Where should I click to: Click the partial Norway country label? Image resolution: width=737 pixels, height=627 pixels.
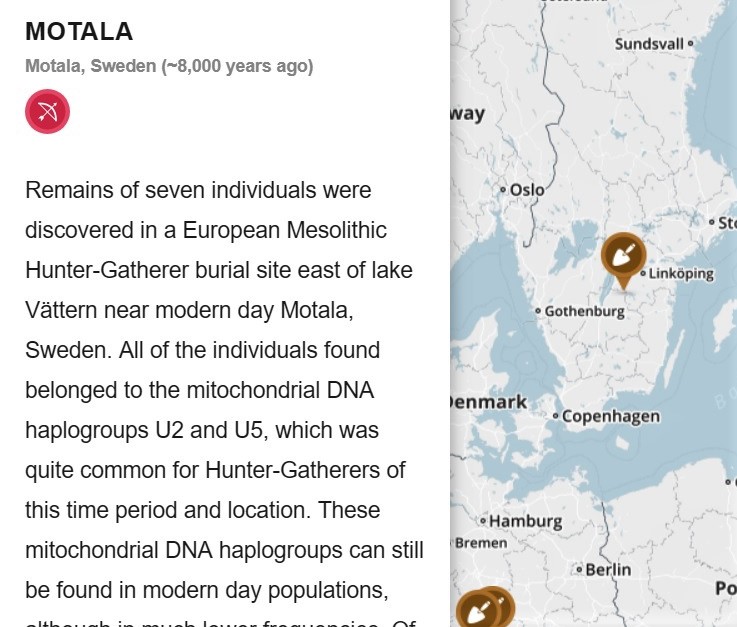pos(467,113)
